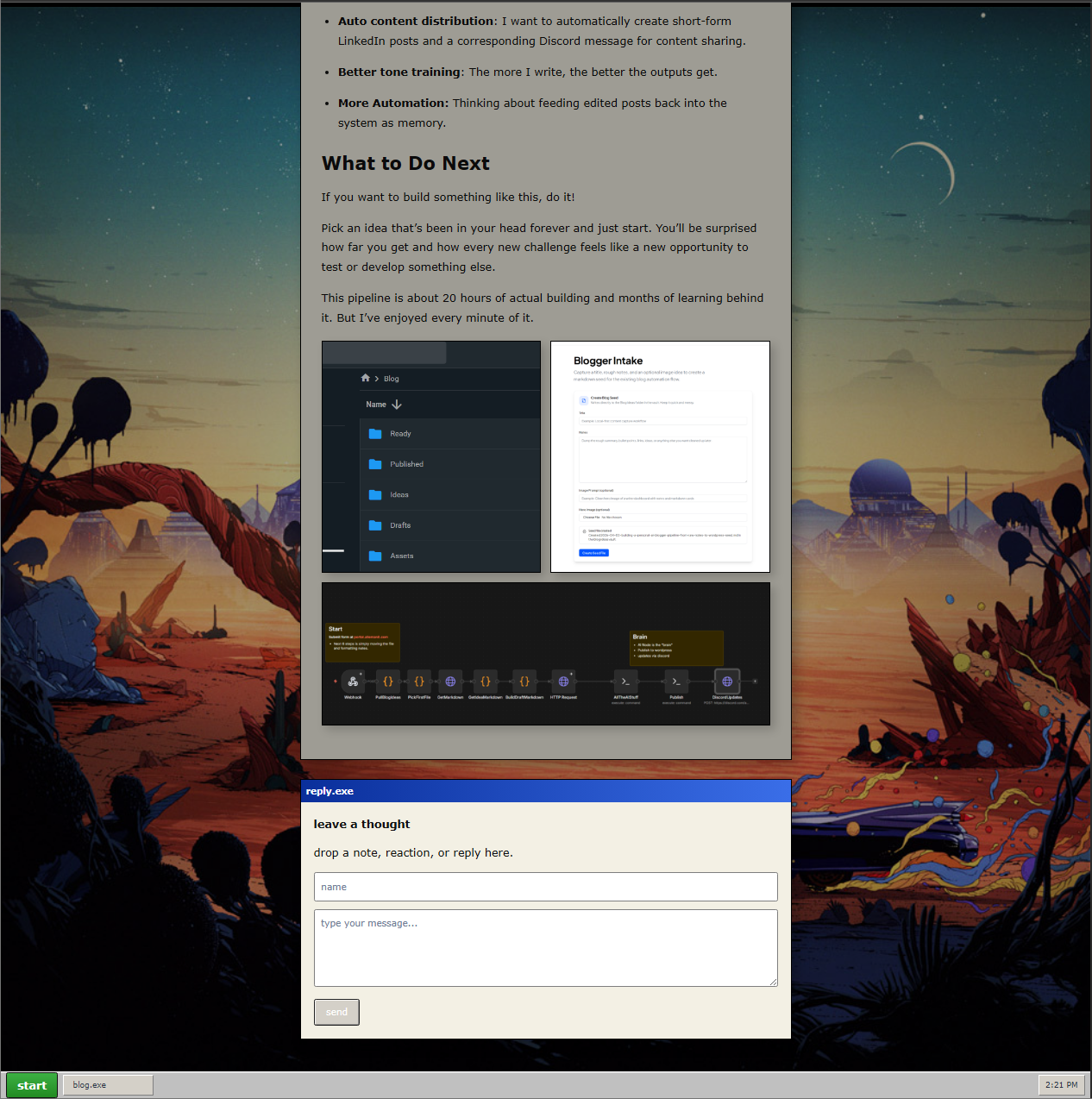Click the bold 'Auto content distribution' text

pyautogui.click(x=416, y=22)
